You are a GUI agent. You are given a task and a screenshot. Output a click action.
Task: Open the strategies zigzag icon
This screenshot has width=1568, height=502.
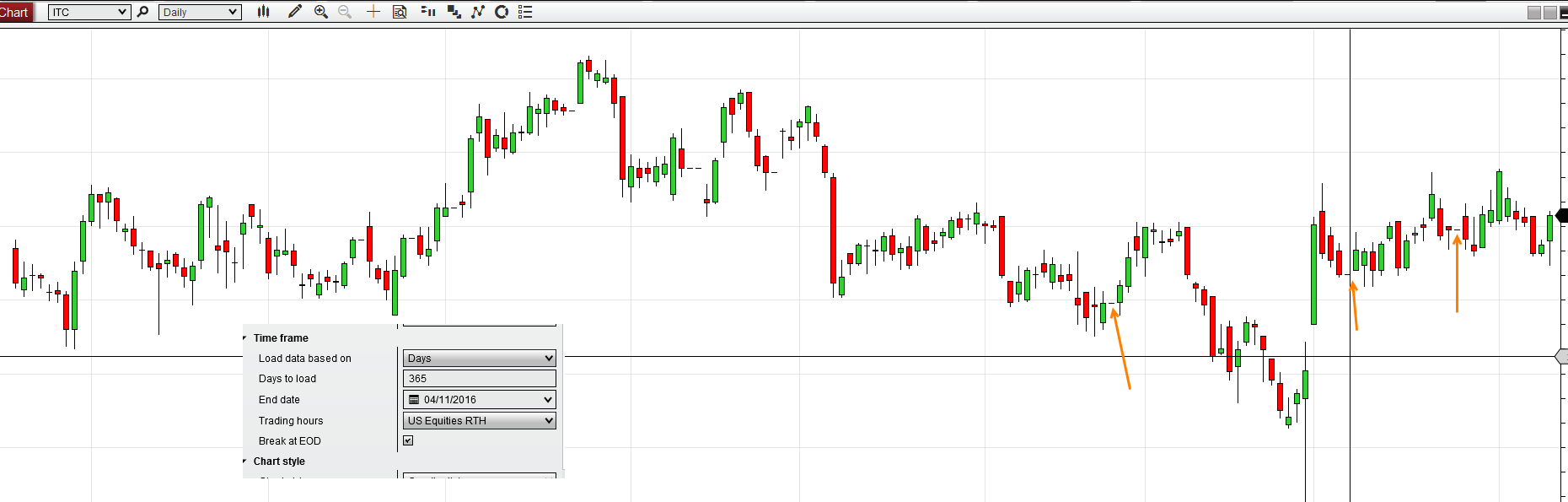[x=478, y=12]
